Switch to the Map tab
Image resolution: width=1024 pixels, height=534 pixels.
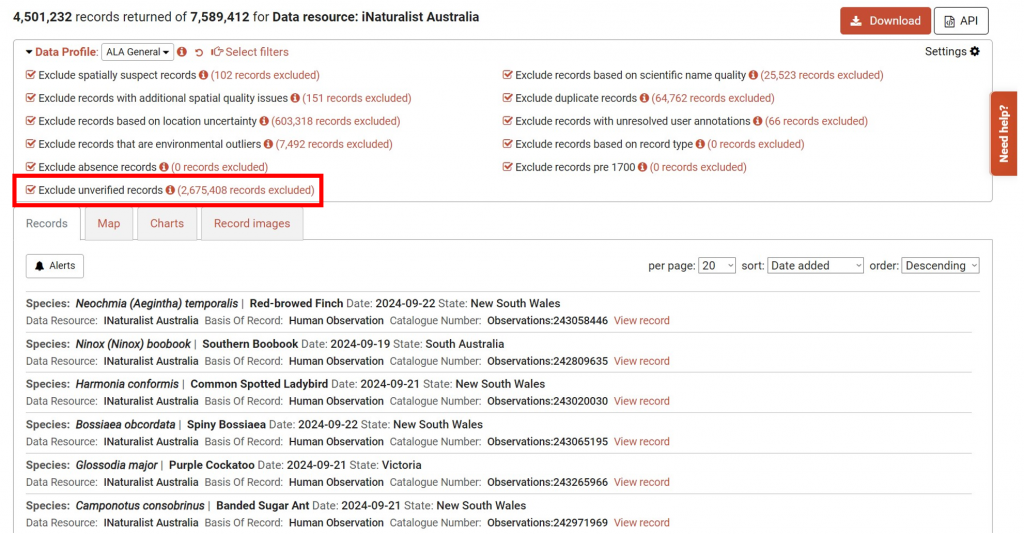109,224
